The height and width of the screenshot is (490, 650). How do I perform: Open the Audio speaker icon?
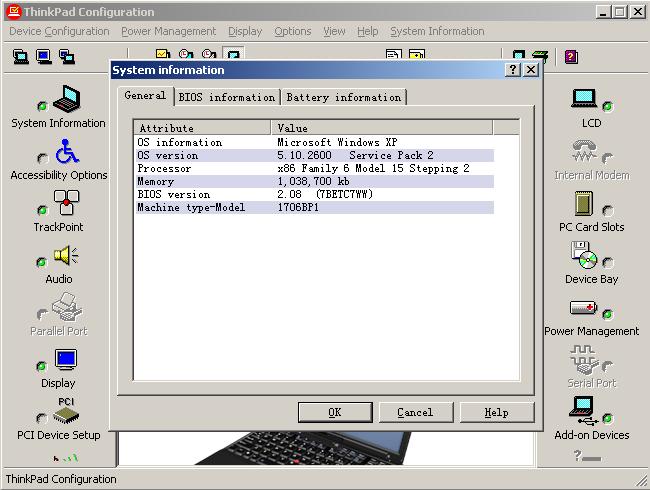[66, 255]
